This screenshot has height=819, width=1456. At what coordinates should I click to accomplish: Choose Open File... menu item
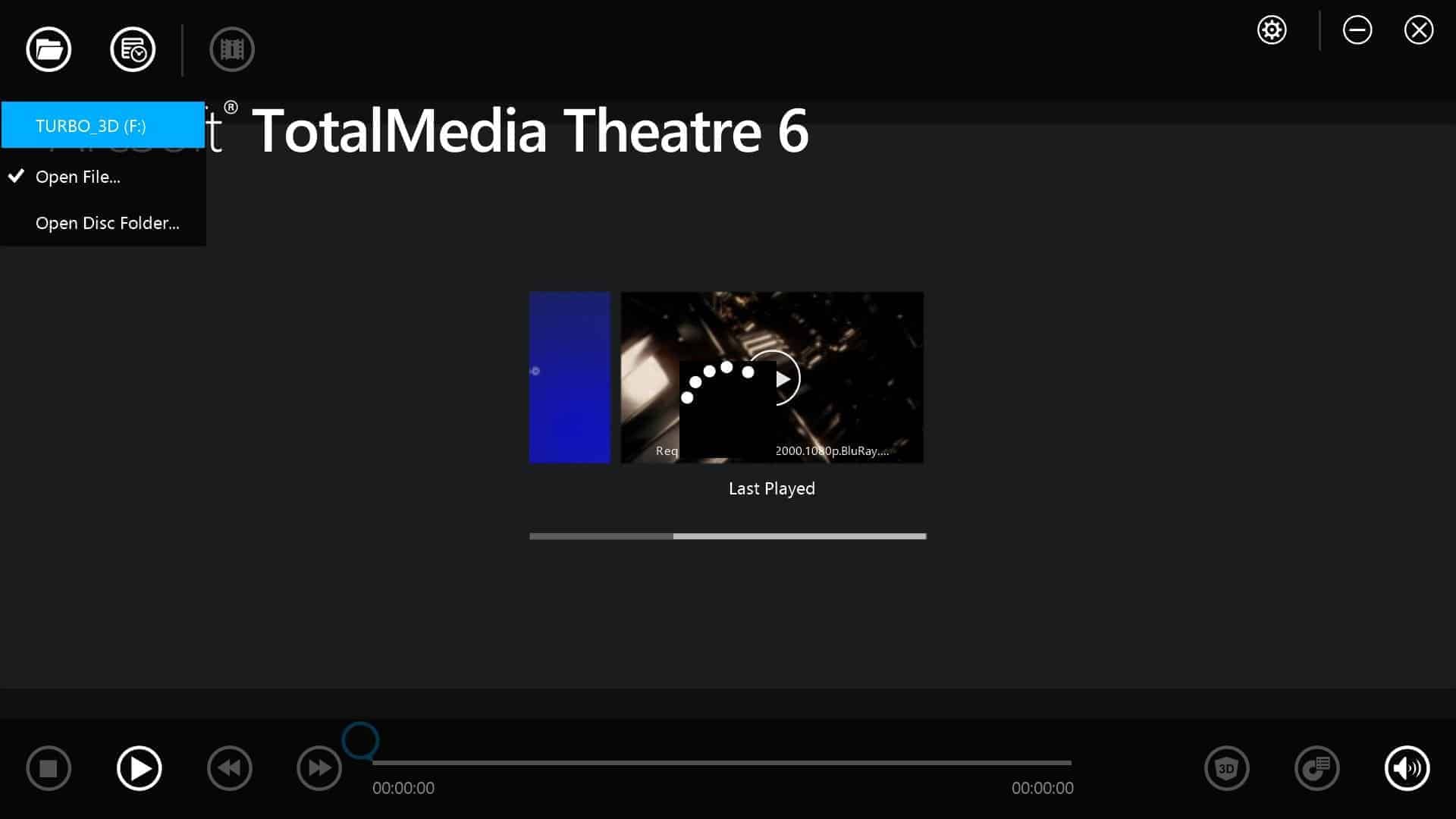point(103,177)
